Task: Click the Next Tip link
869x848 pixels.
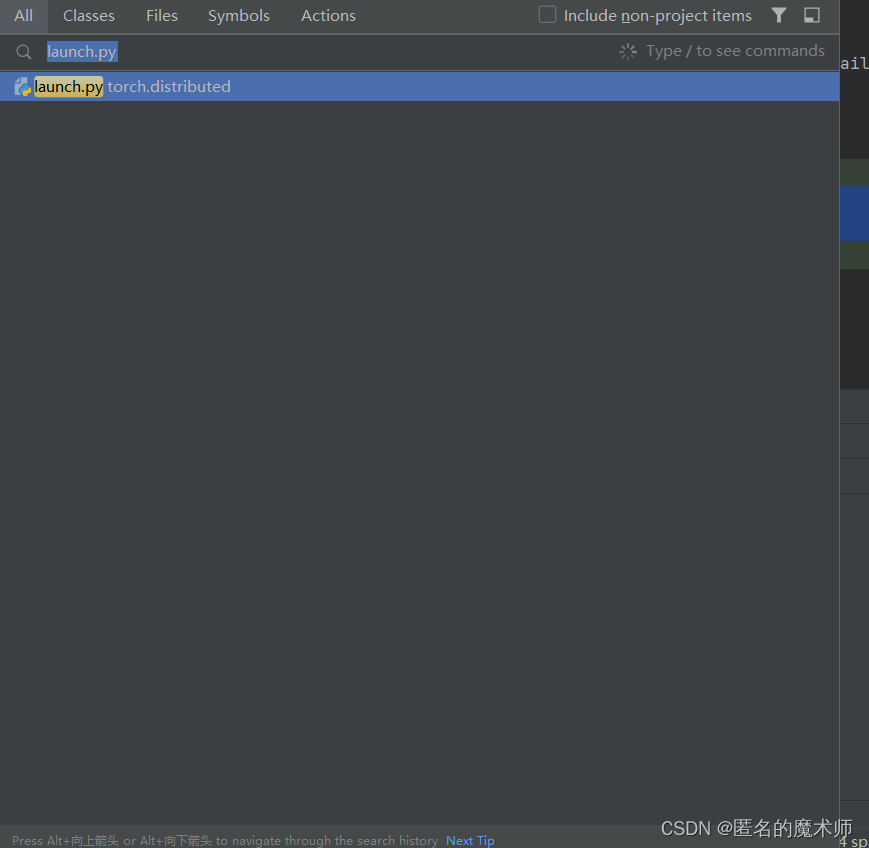Action: [470, 840]
